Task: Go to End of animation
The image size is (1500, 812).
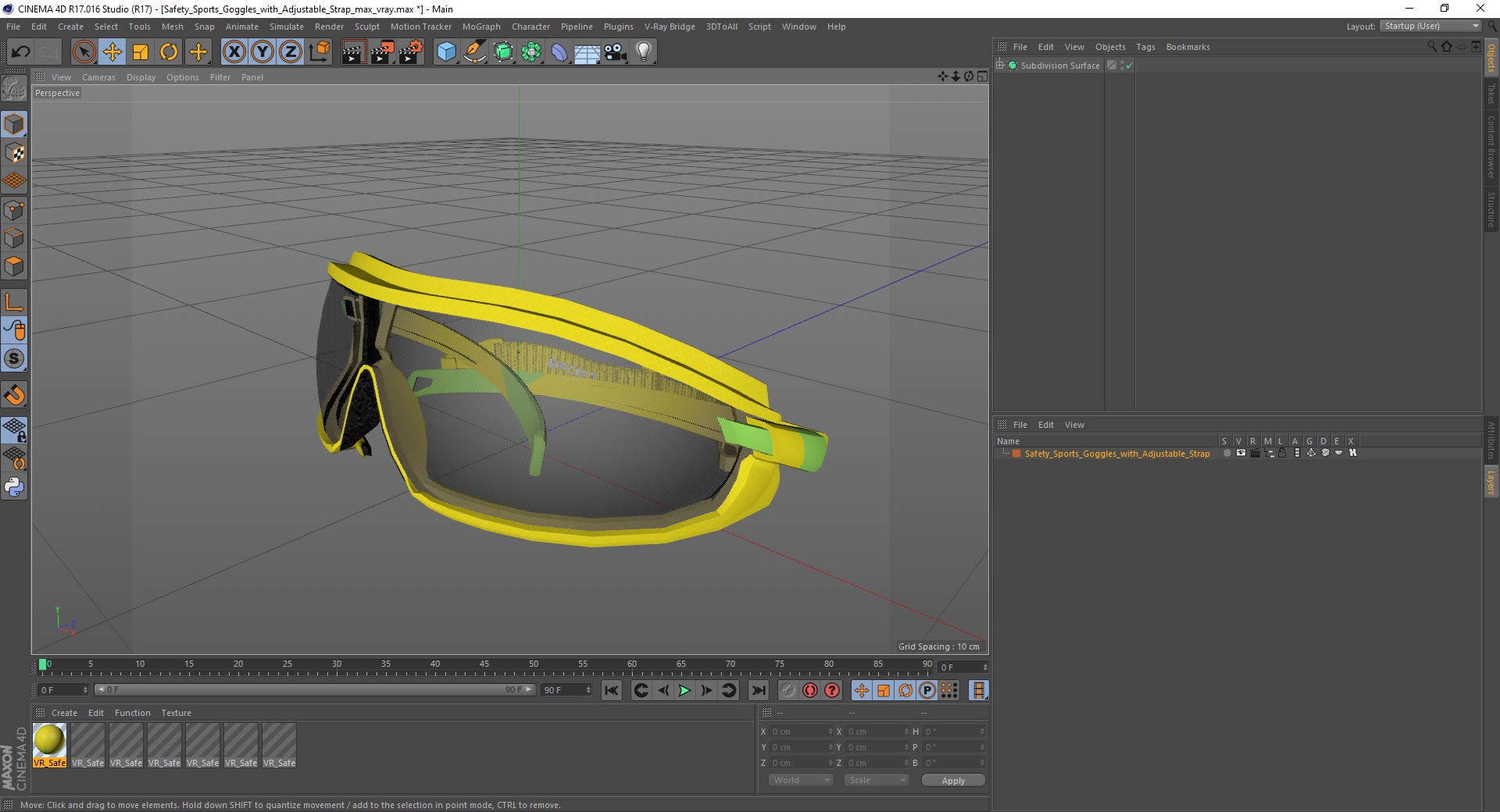Action: [x=758, y=690]
